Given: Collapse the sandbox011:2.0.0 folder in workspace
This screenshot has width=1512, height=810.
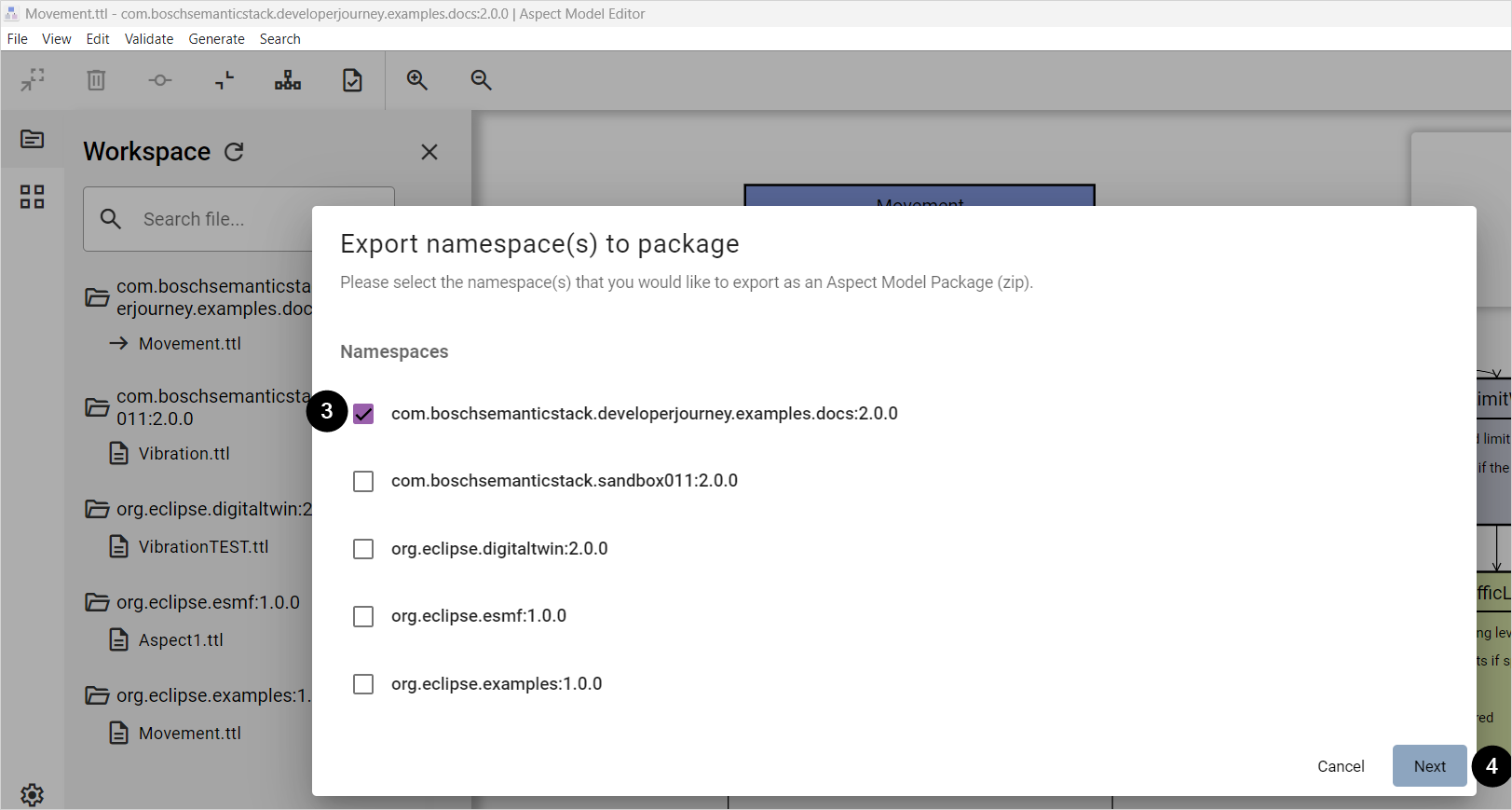Looking at the screenshot, I should (97, 407).
